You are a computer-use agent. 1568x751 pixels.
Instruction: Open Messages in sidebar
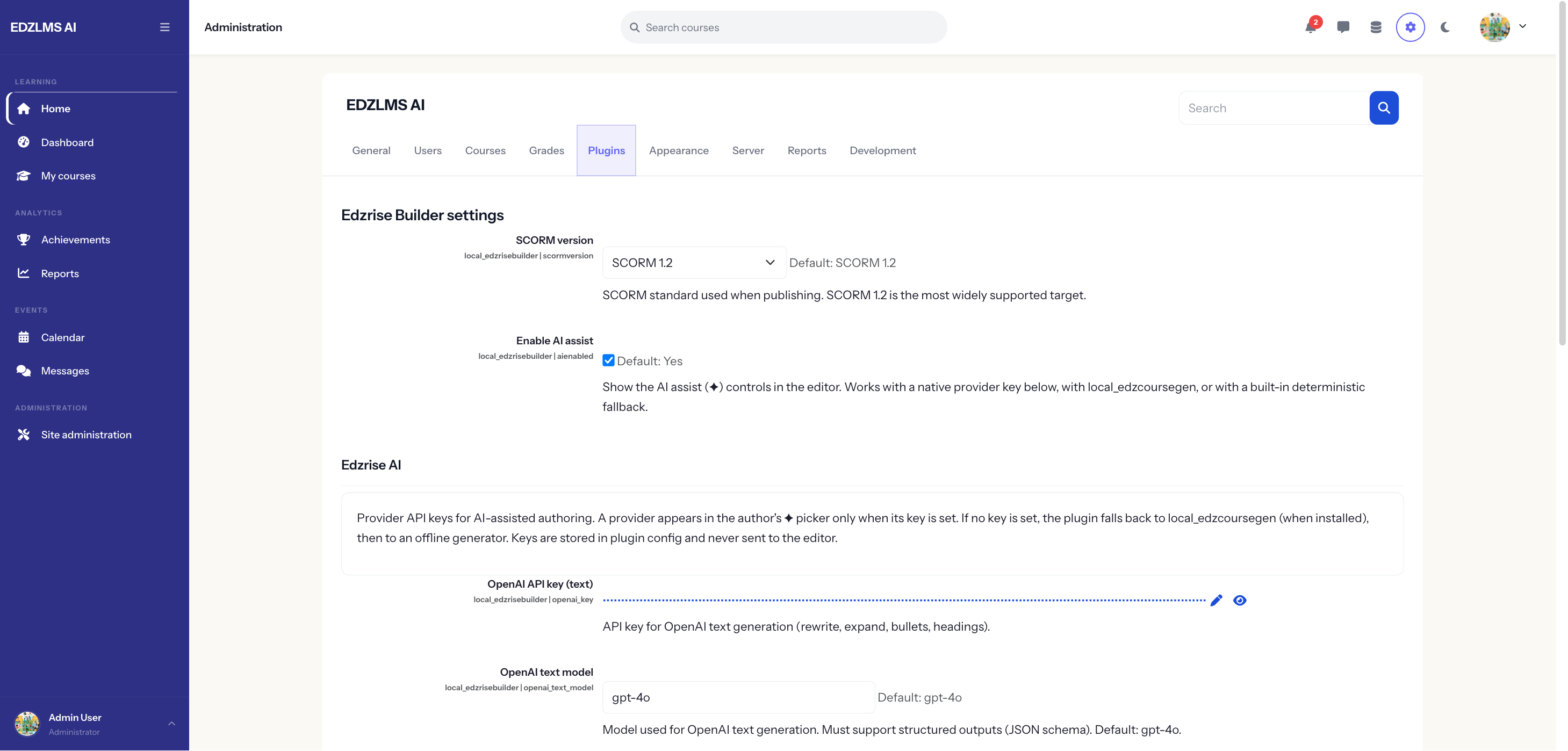coord(92,370)
